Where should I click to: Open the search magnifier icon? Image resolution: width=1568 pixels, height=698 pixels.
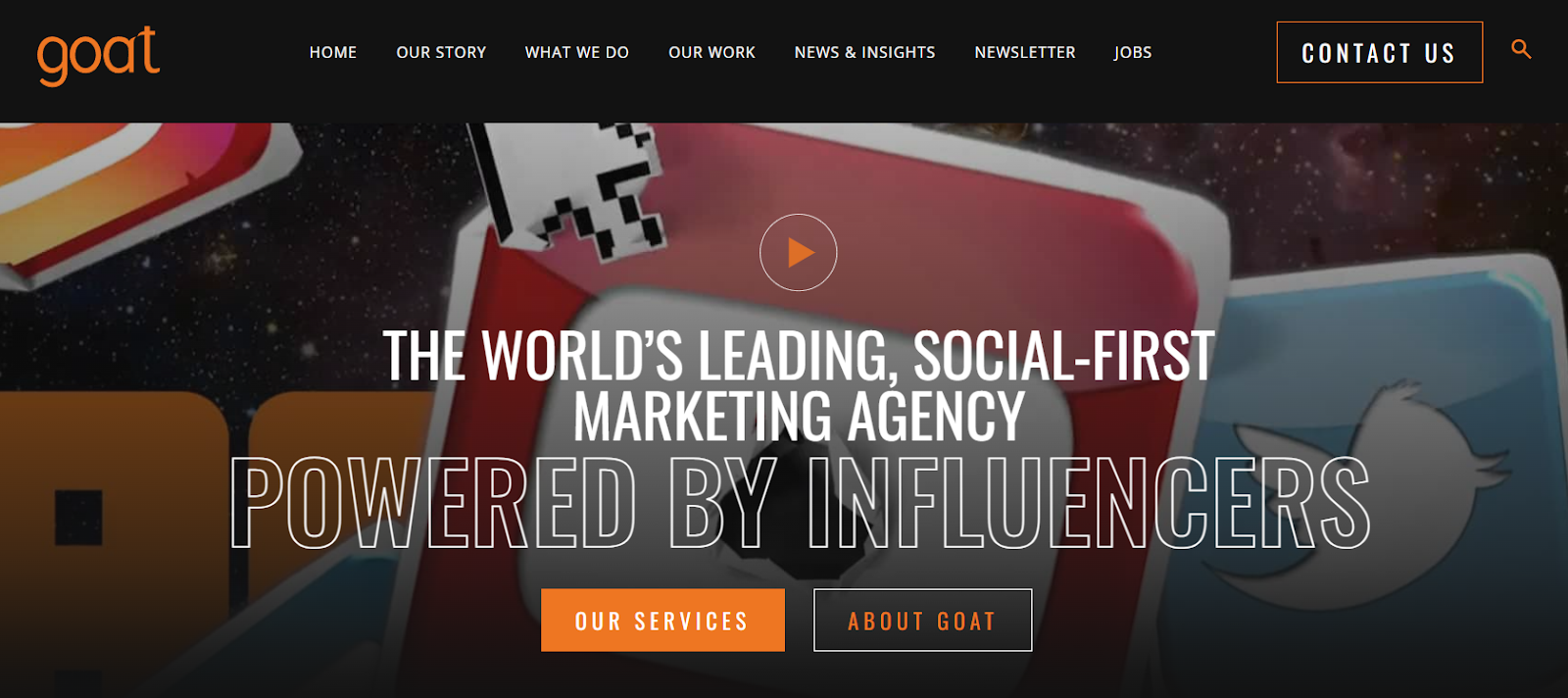tap(1521, 49)
